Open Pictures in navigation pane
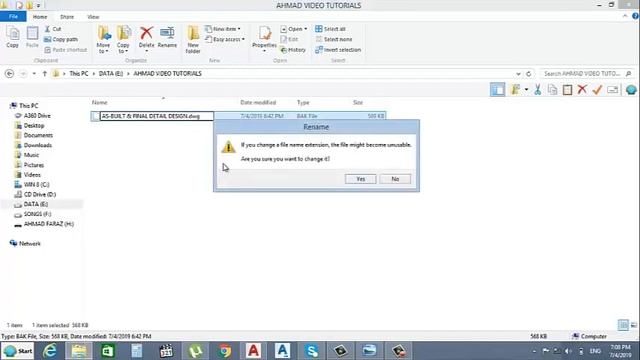 coord(33,165)
